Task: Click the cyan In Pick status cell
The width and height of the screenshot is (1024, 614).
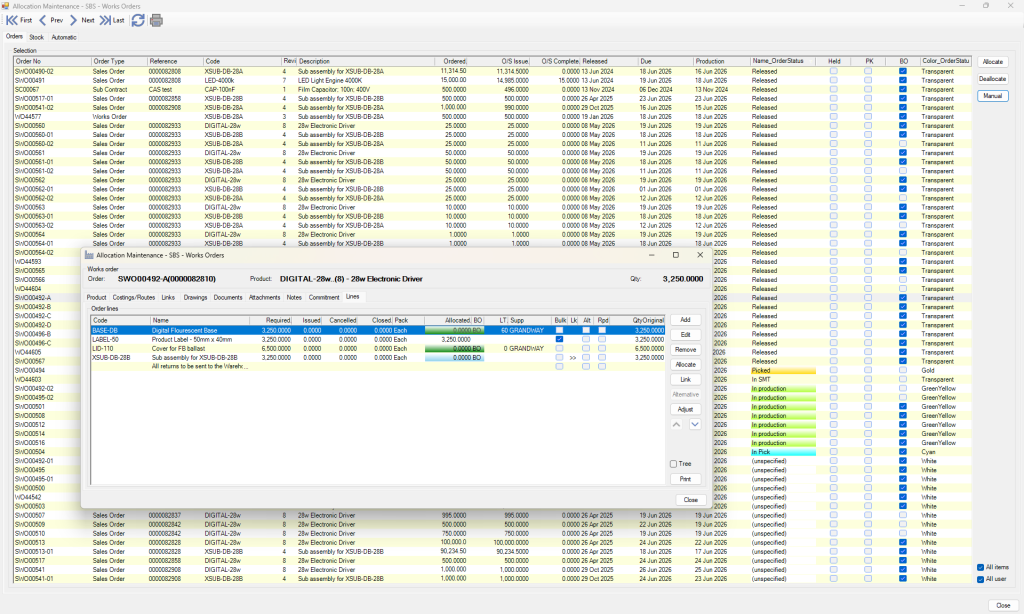Action: pos(783,452)
